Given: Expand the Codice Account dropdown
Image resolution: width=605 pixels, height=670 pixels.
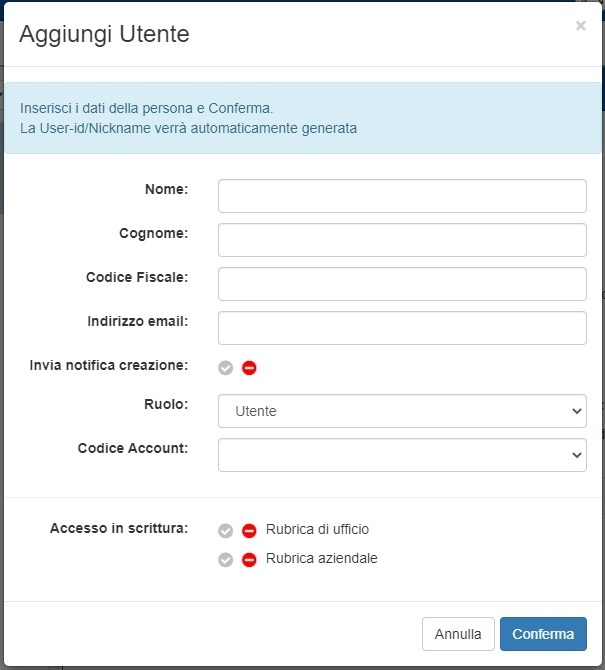Looking at the screenshot, I should 401,455.
